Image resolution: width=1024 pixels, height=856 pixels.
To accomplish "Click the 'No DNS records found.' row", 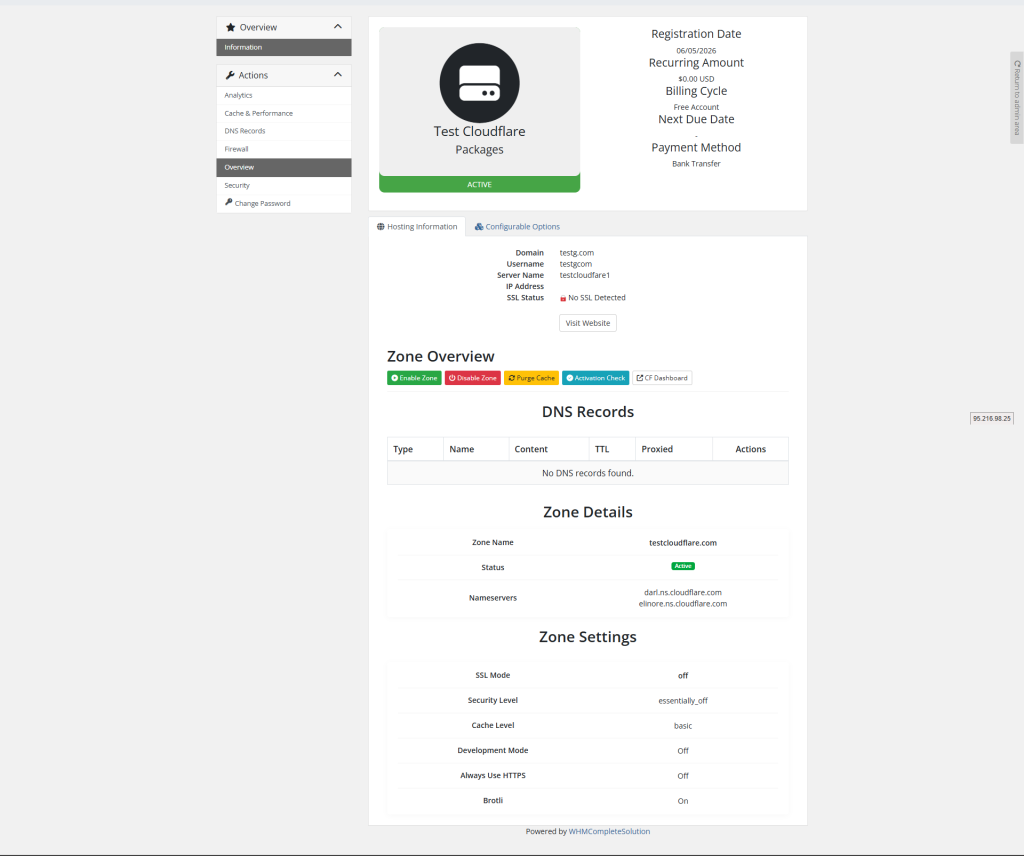I will click(x=588, y=473).
